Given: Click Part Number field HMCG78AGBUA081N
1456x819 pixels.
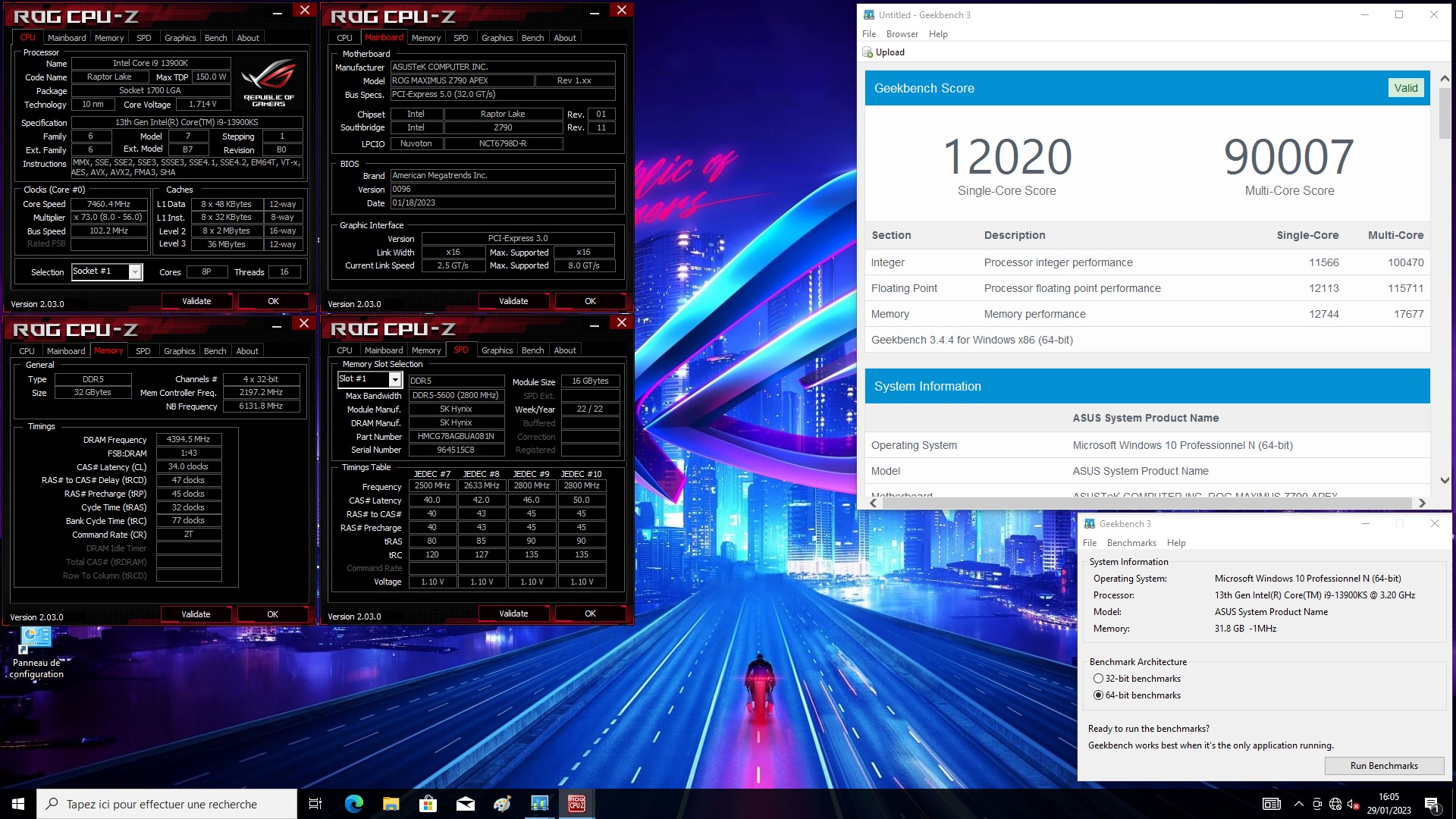Looking at the screenshot, I should [457, 437].
